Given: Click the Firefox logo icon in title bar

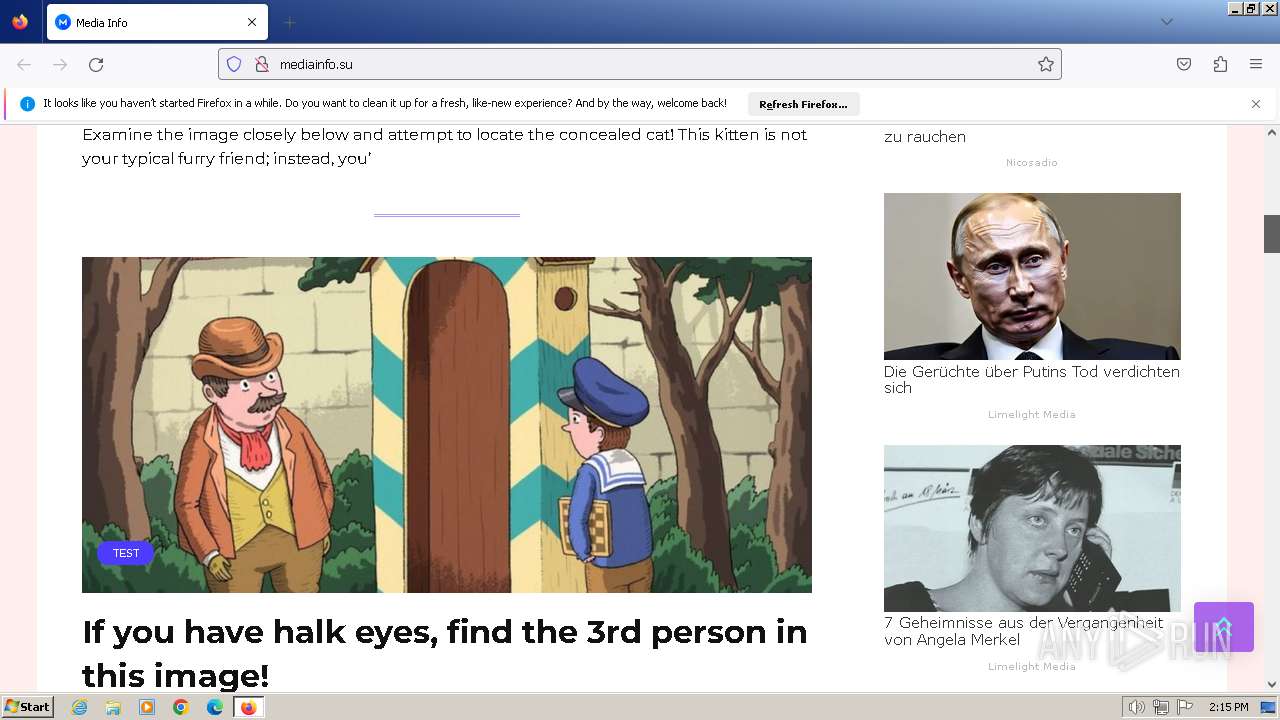Looking at the screenshot, I should click(20, 22).
